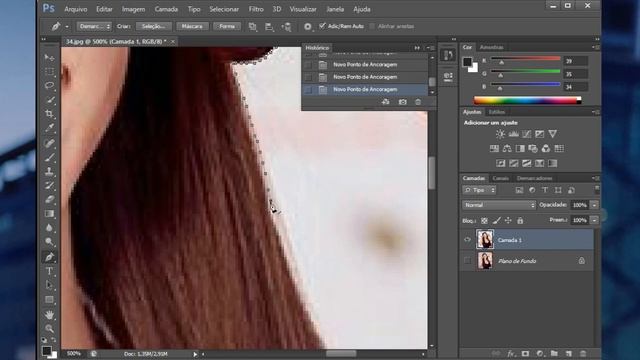Click the red R color slider
This screenshot has width=640, height=360.
click(525, 60)
